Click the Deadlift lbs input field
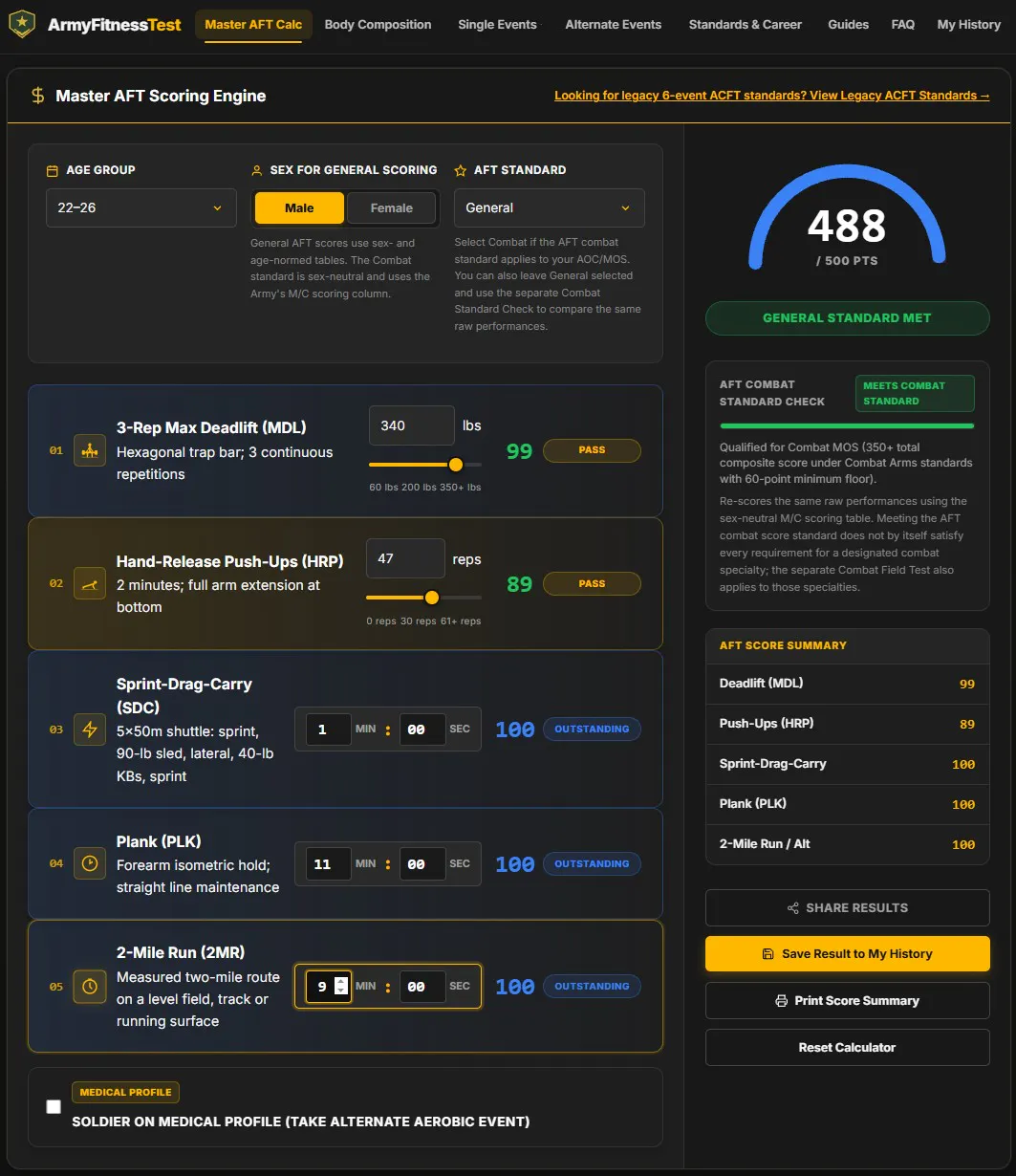The height and width of the screenshot is (1176, 1016). coord(412,425)
